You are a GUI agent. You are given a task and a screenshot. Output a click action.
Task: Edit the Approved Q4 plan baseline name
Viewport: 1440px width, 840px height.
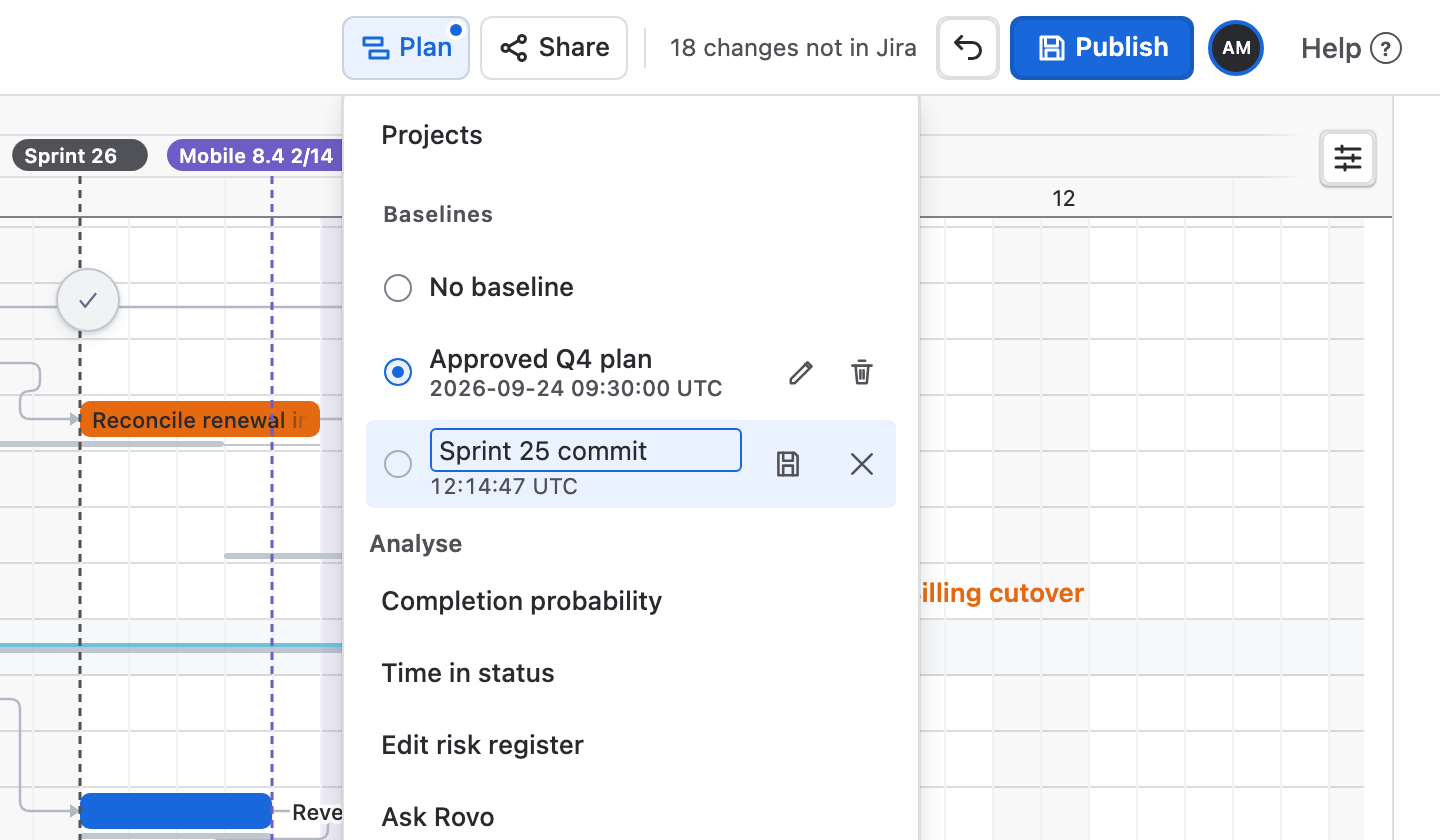[x=800, y=373]
